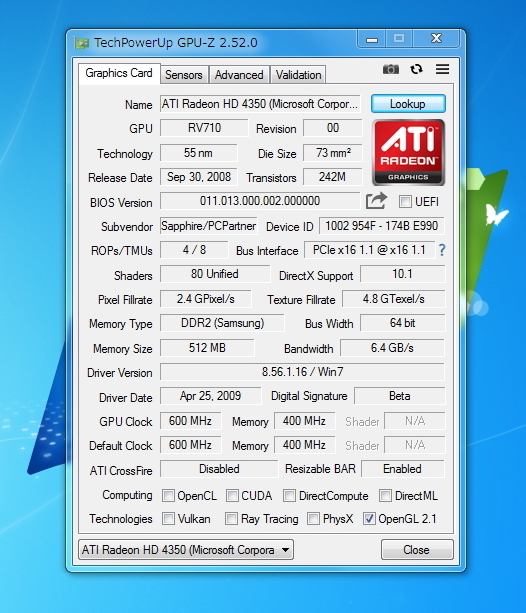Viewport: 526px width, 613px height.
Task: Click the Bus Width value 64 bit
Action: coord(402,323)
